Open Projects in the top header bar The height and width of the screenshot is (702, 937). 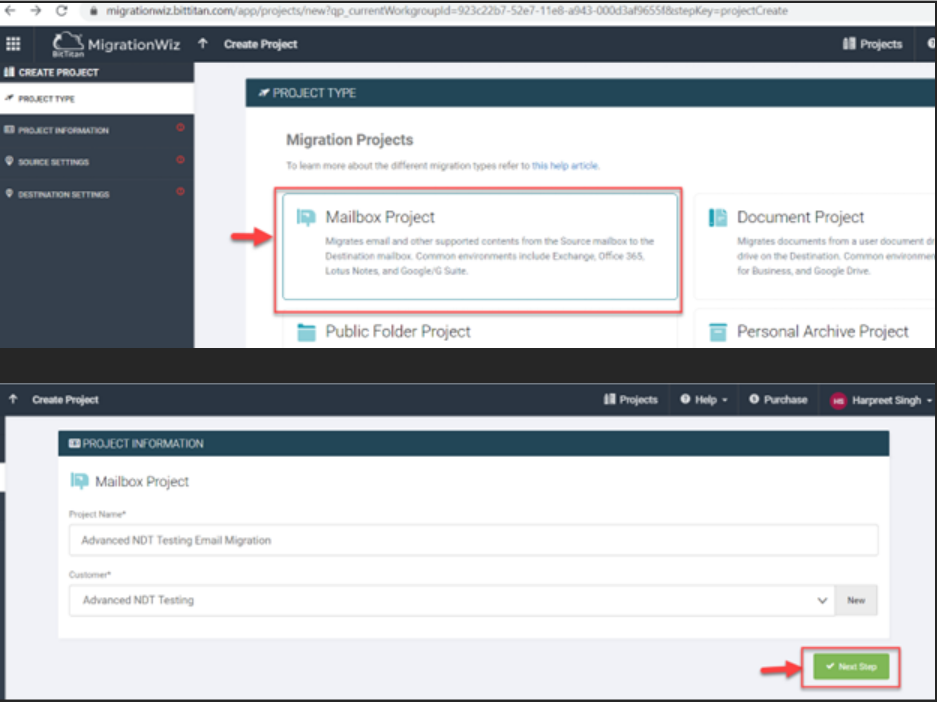click(872, 44)
